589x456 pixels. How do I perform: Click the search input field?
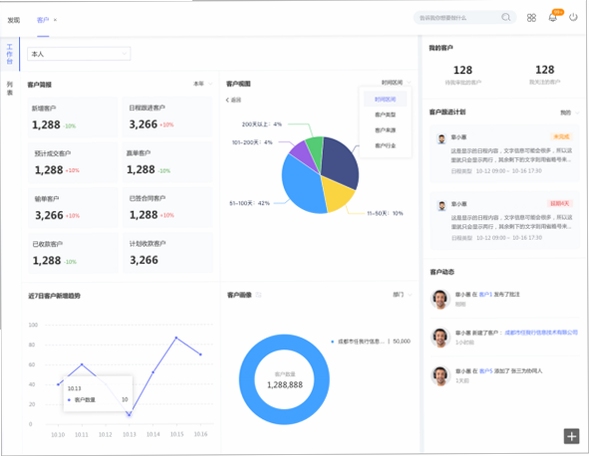click(x=459, y=18)
